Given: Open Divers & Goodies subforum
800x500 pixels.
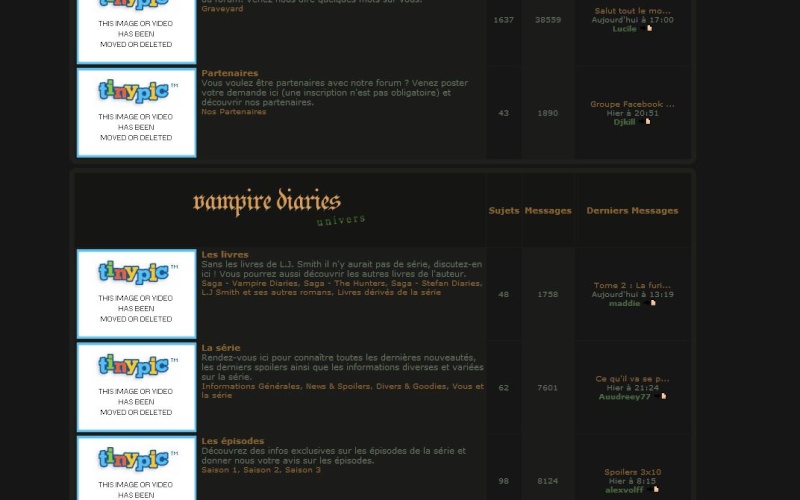Looking at the screenshot, I should pyautogui.click(x=411, y=386).
